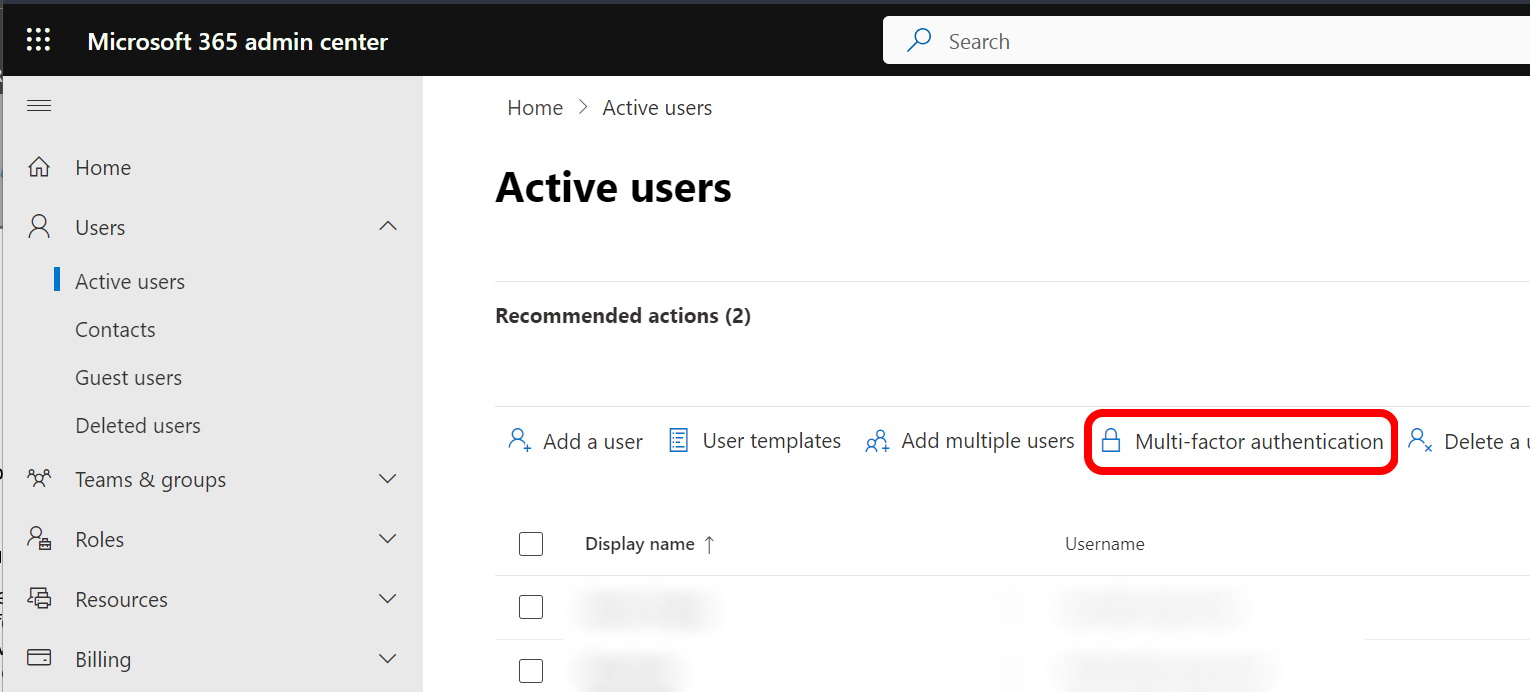
Task: Click the Home house icon in sidebar
Action: tap(39, 168)
